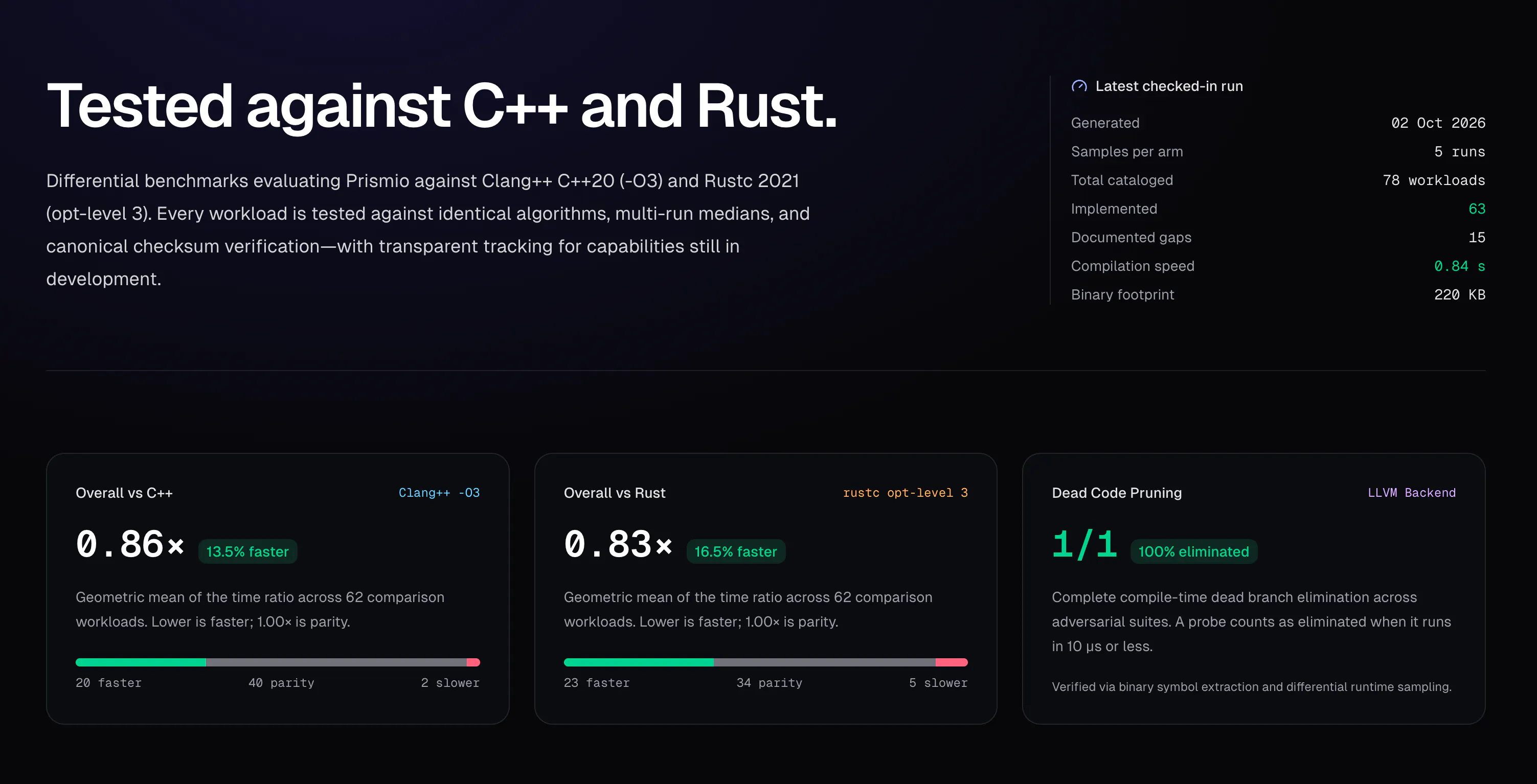Click the Compilation speed value '0.84 s'
The width and height of the screenshot is (1537, 784).
pos(1459,266)
